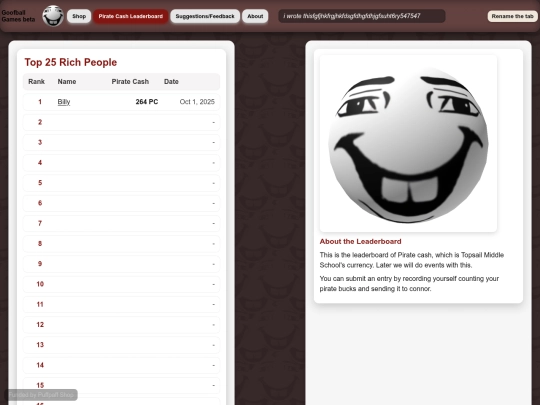Image resolution: width=540 pixels, height=405 pixels.
Task: Select the empty rank 11 row
Action: click(x=121, y=304)
